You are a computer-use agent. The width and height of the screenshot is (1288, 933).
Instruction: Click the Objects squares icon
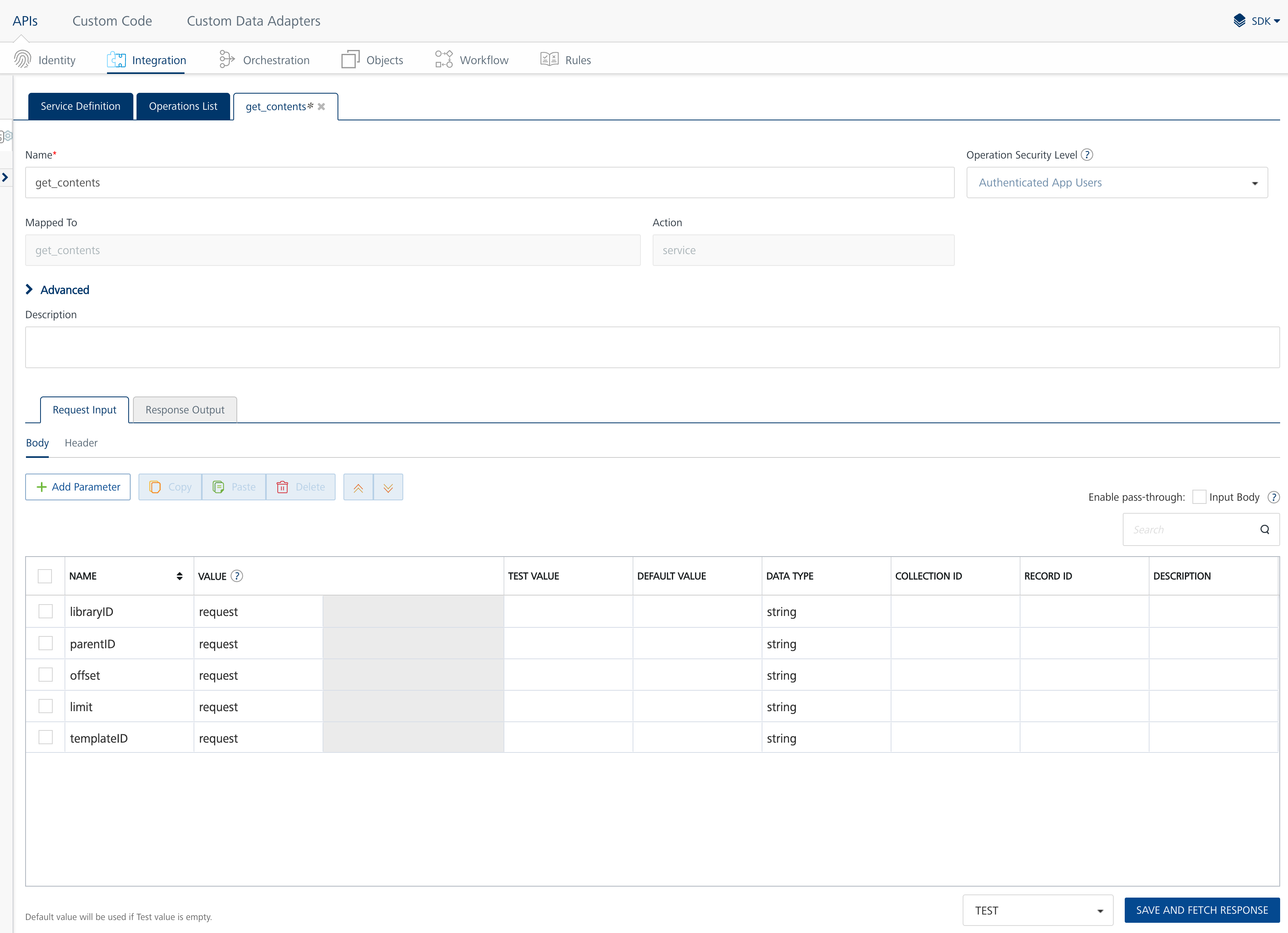click(x=350, y=60)
